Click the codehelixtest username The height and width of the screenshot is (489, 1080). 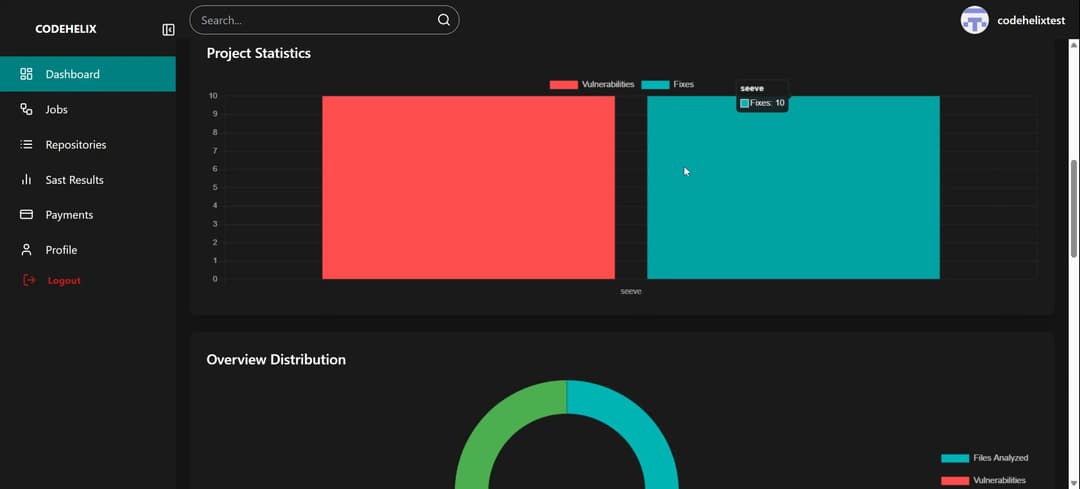click(1031, 21)
